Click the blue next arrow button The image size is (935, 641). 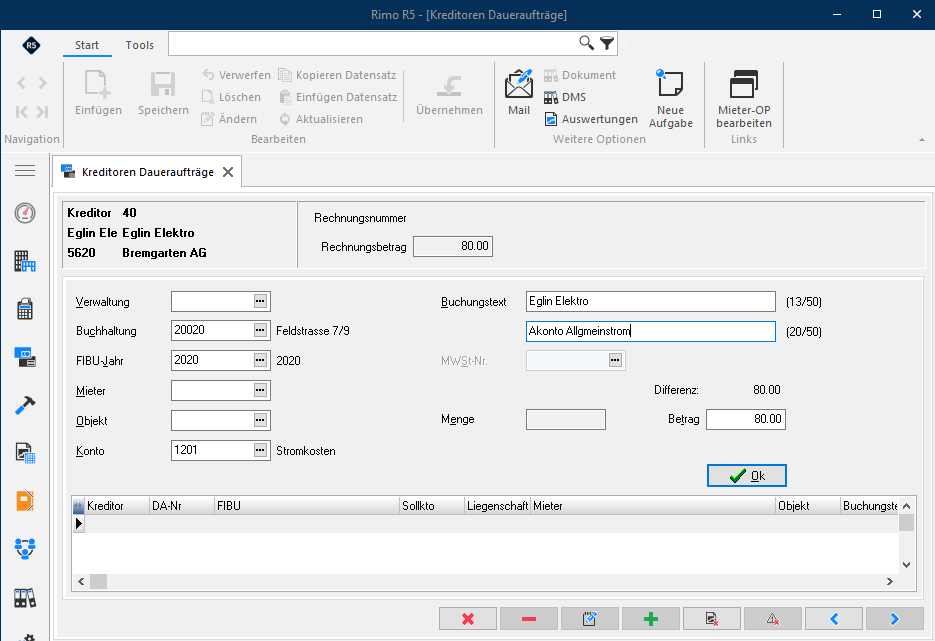pyautogui.click(x=894, y=619)
